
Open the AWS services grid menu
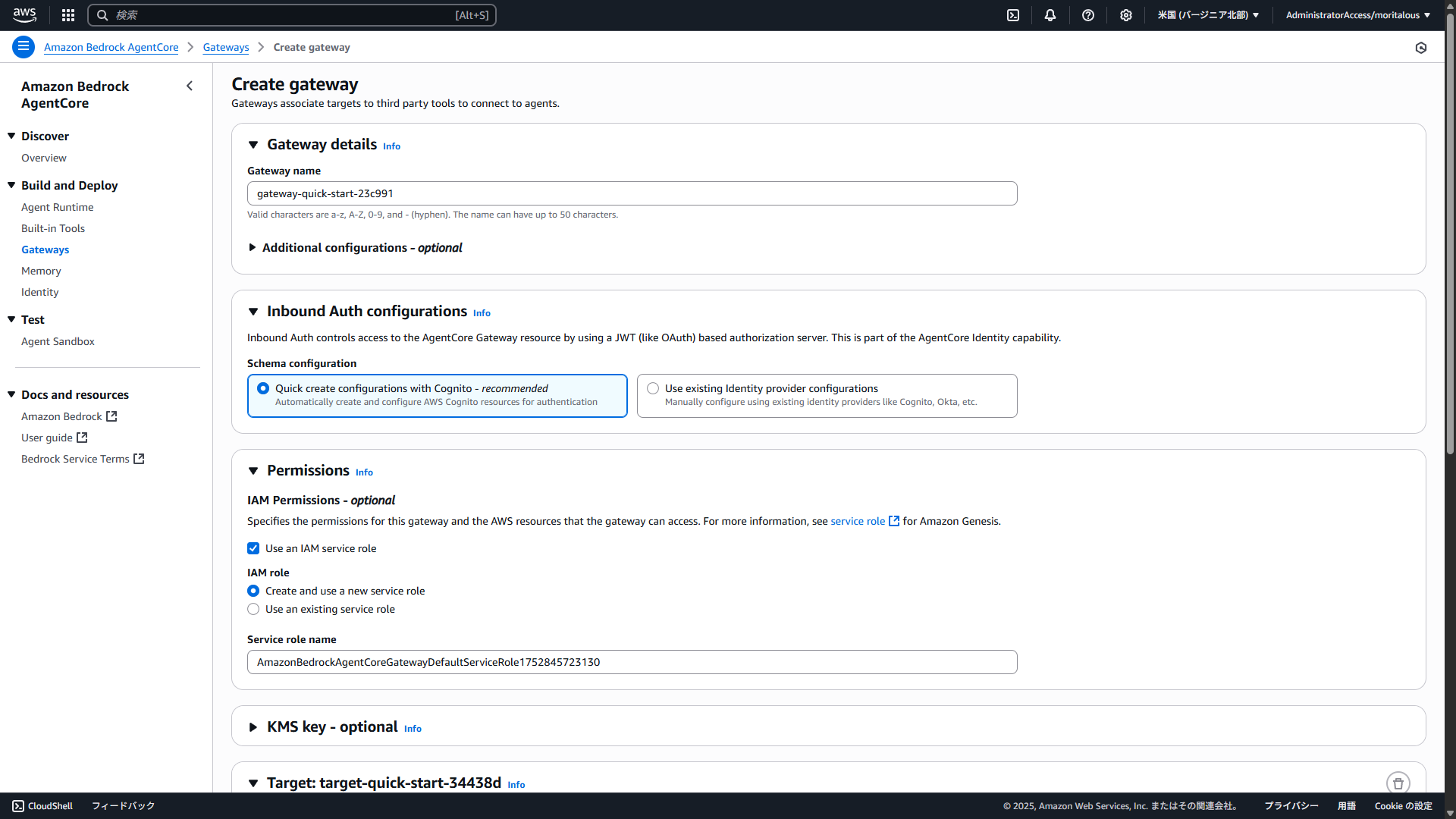coord(68,15)
